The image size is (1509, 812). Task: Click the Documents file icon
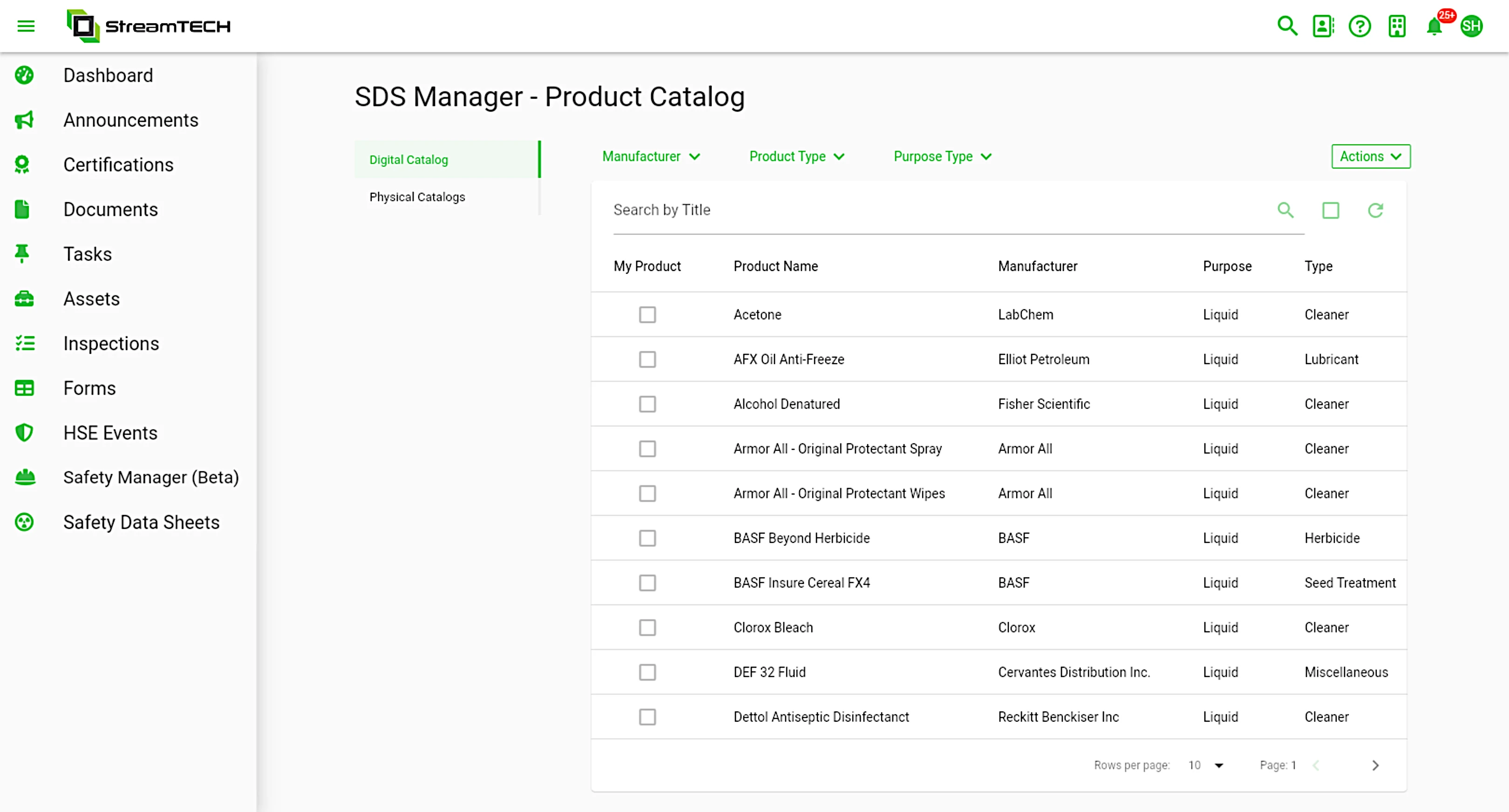(22, 209)
